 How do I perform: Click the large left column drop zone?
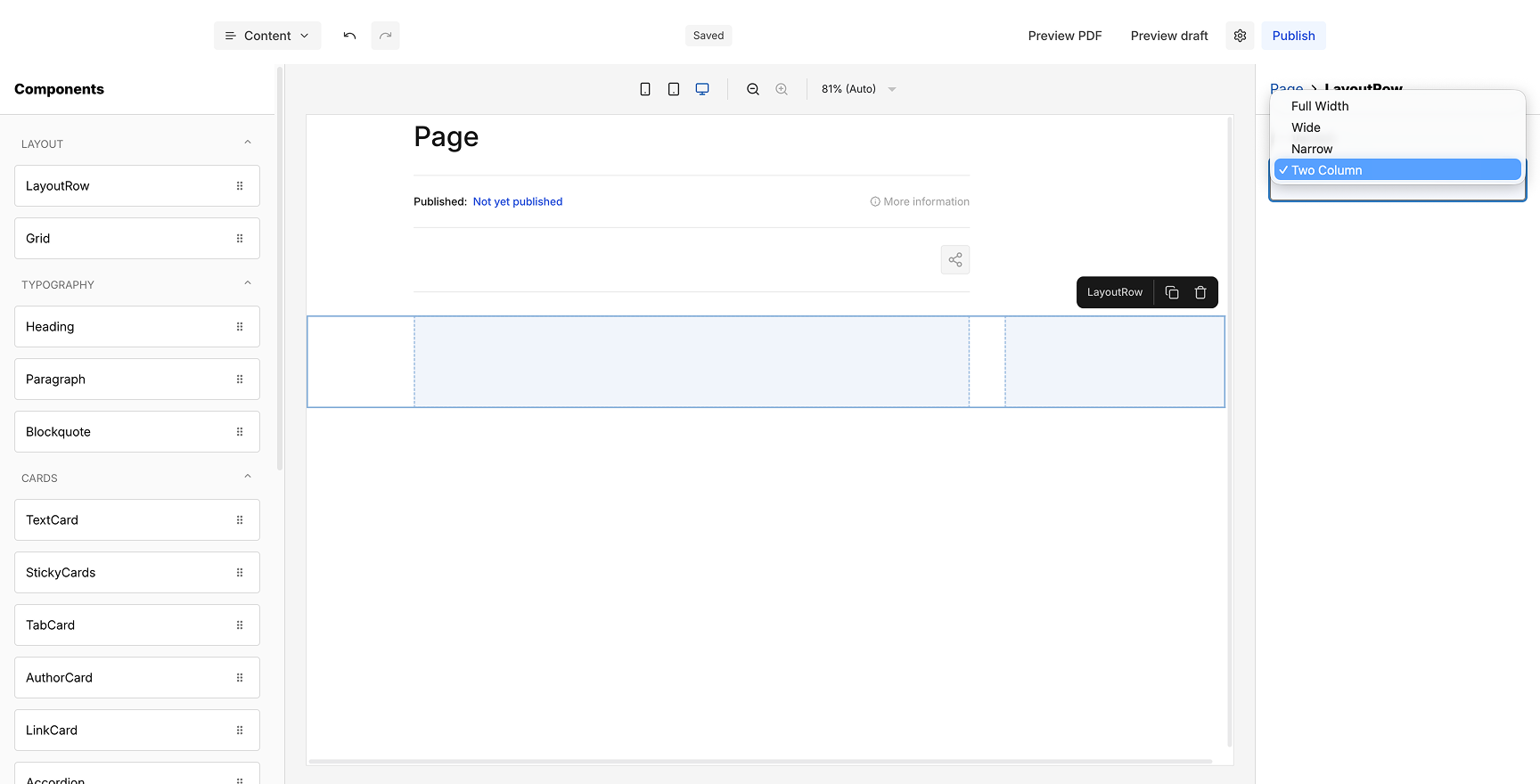click(x=692, y=362)
